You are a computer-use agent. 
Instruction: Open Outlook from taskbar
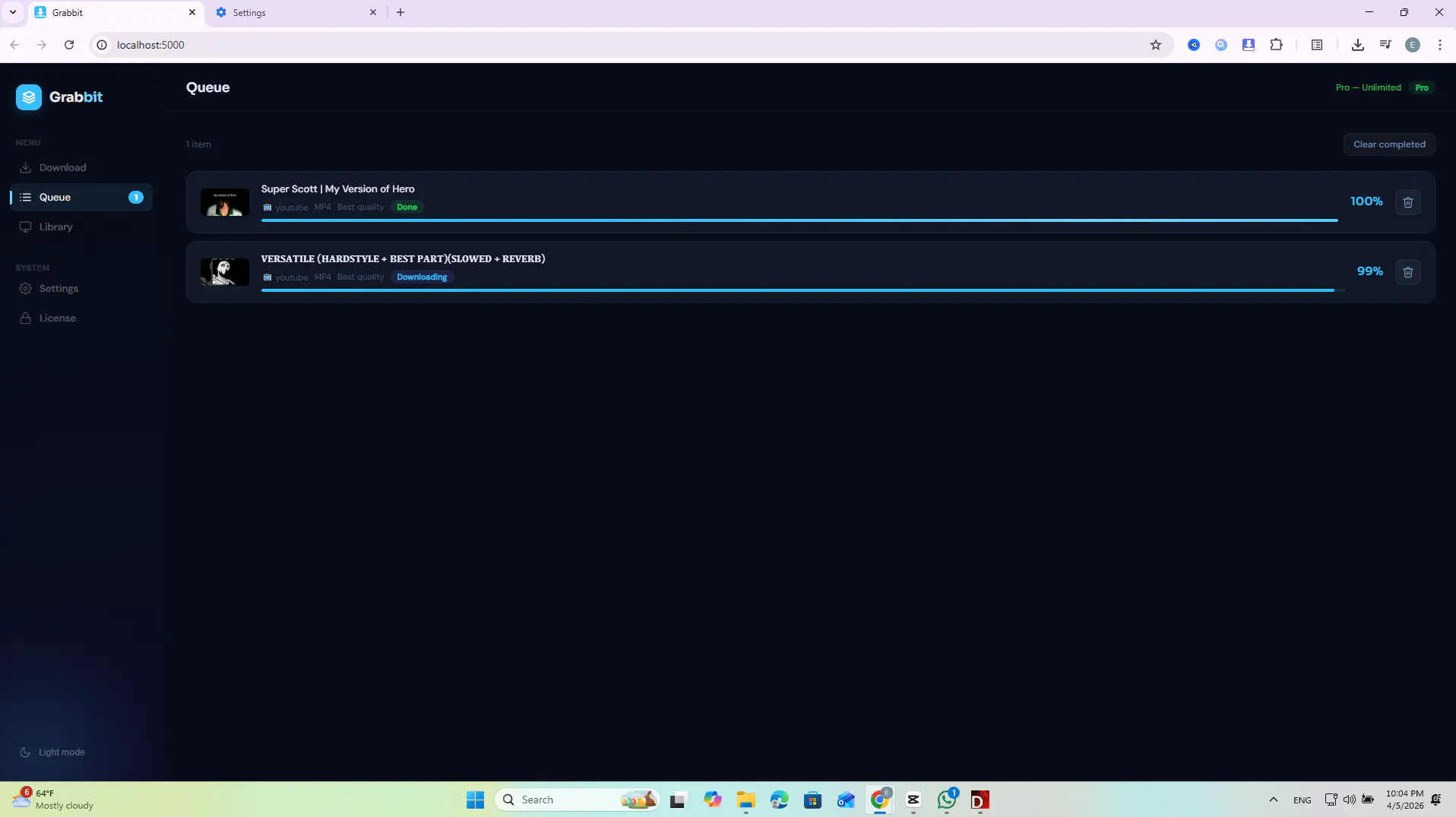click(x=847, y=800)
